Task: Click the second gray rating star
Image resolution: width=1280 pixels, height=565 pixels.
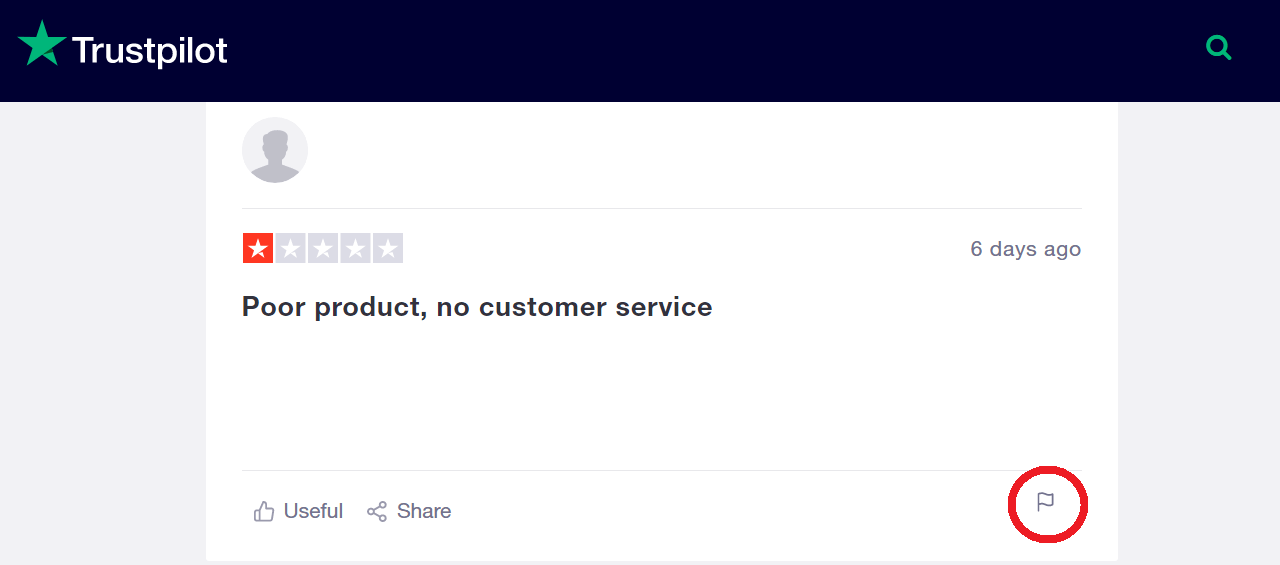Action: [x=290, y=248]
